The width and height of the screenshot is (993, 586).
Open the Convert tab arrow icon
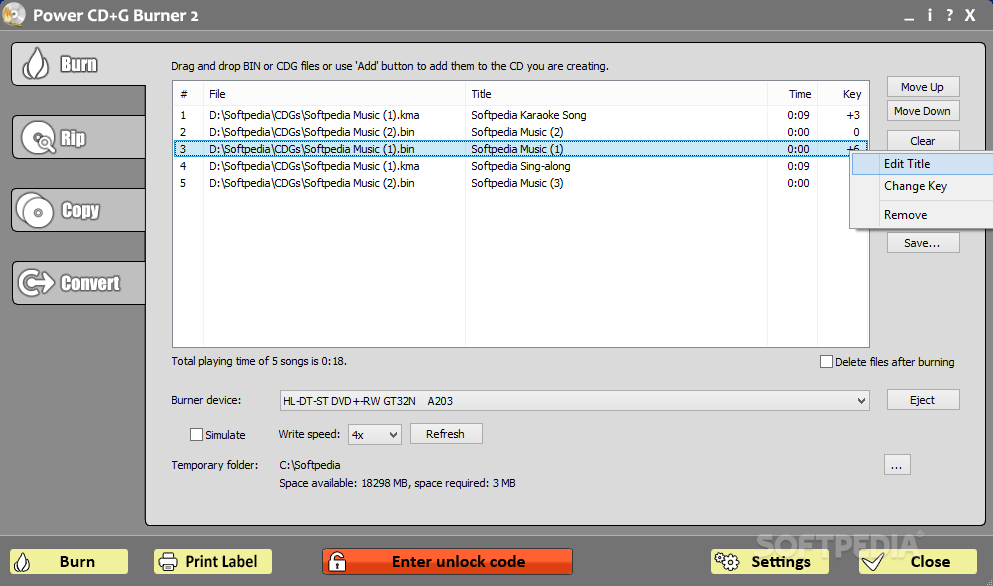click(36, 283)
